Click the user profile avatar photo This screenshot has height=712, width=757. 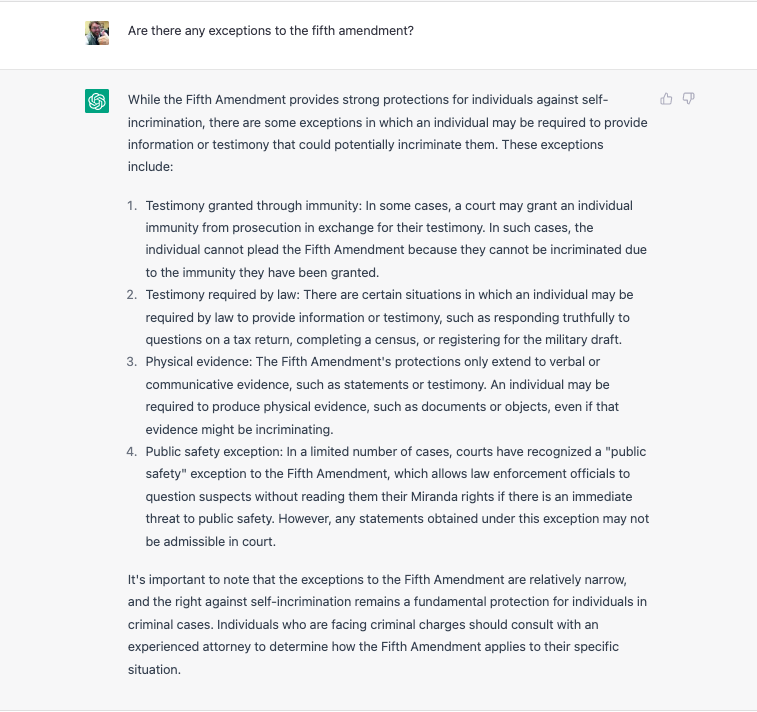coord(97,33)
